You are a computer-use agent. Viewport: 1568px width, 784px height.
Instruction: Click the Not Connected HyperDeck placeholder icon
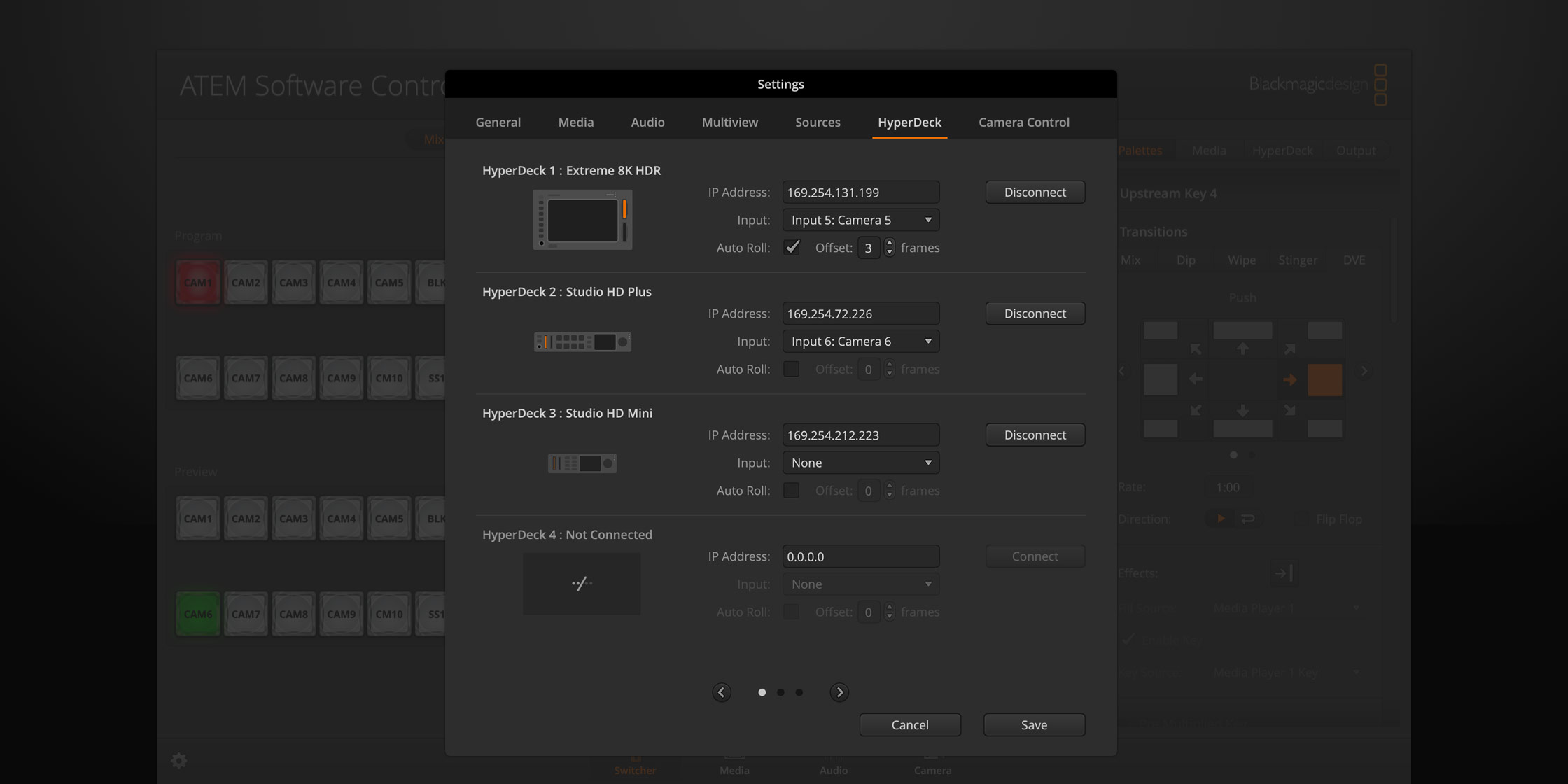581,583
